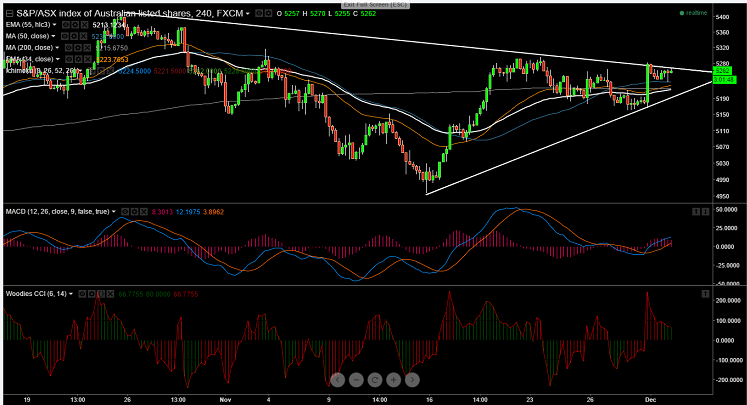
Task: Expand EMA (34, close) dropdown arrow
Action: 58,59
